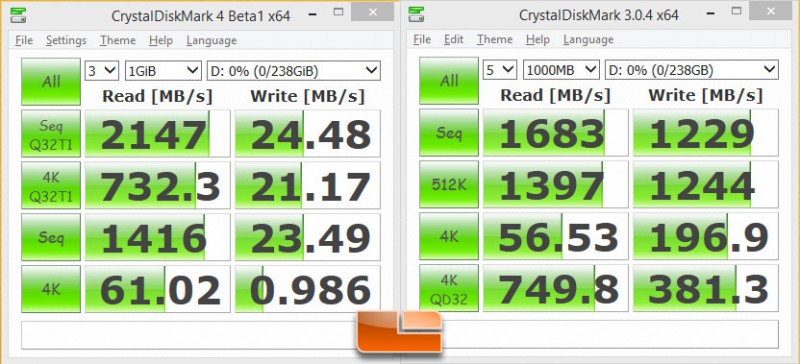Image resolution: width=800 pixels, height=364 pixels.
Task: Click the 21.17 write result
Action: tap(308, 186)
